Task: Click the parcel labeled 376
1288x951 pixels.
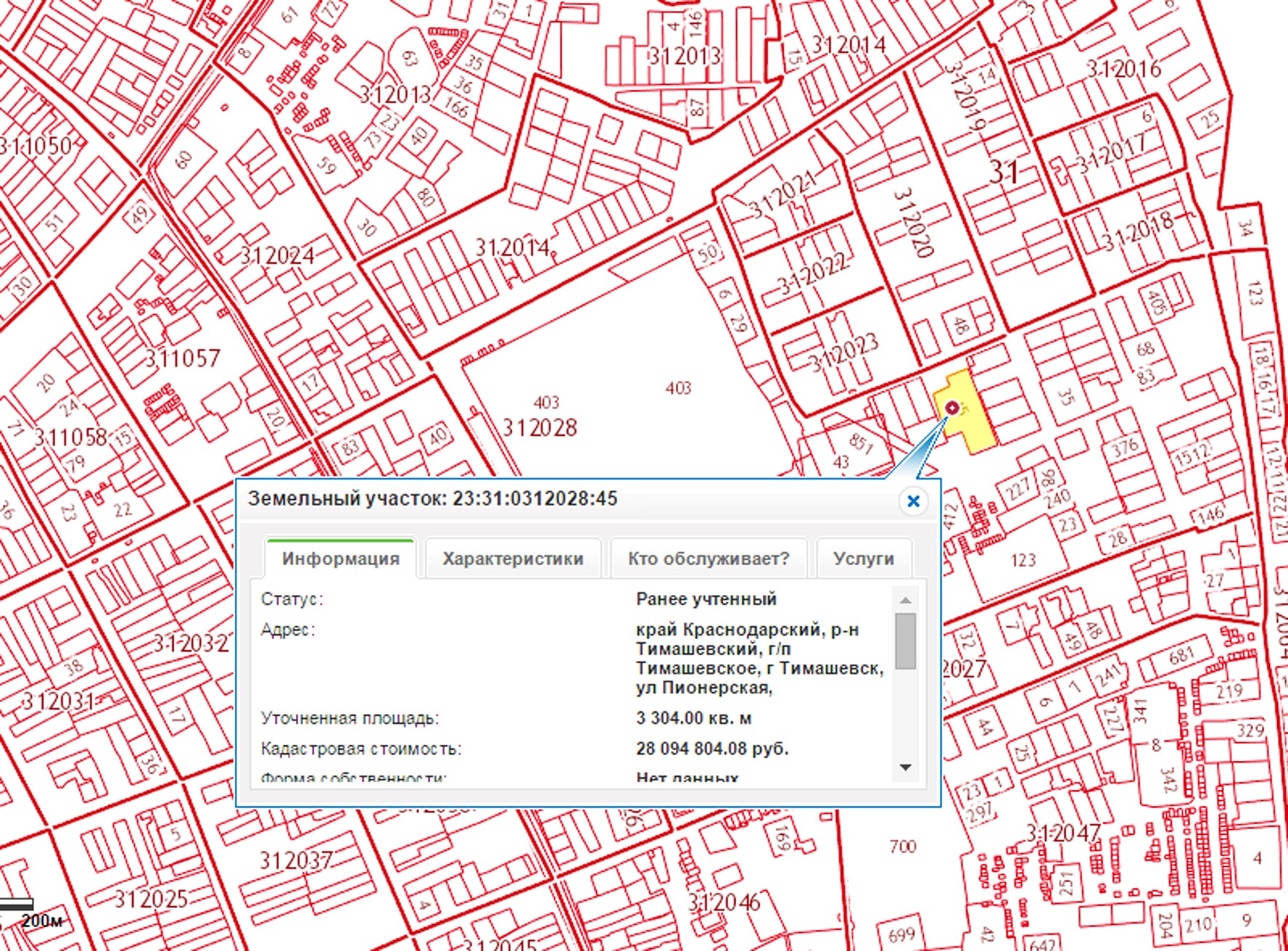Action: click(1124, 448)
